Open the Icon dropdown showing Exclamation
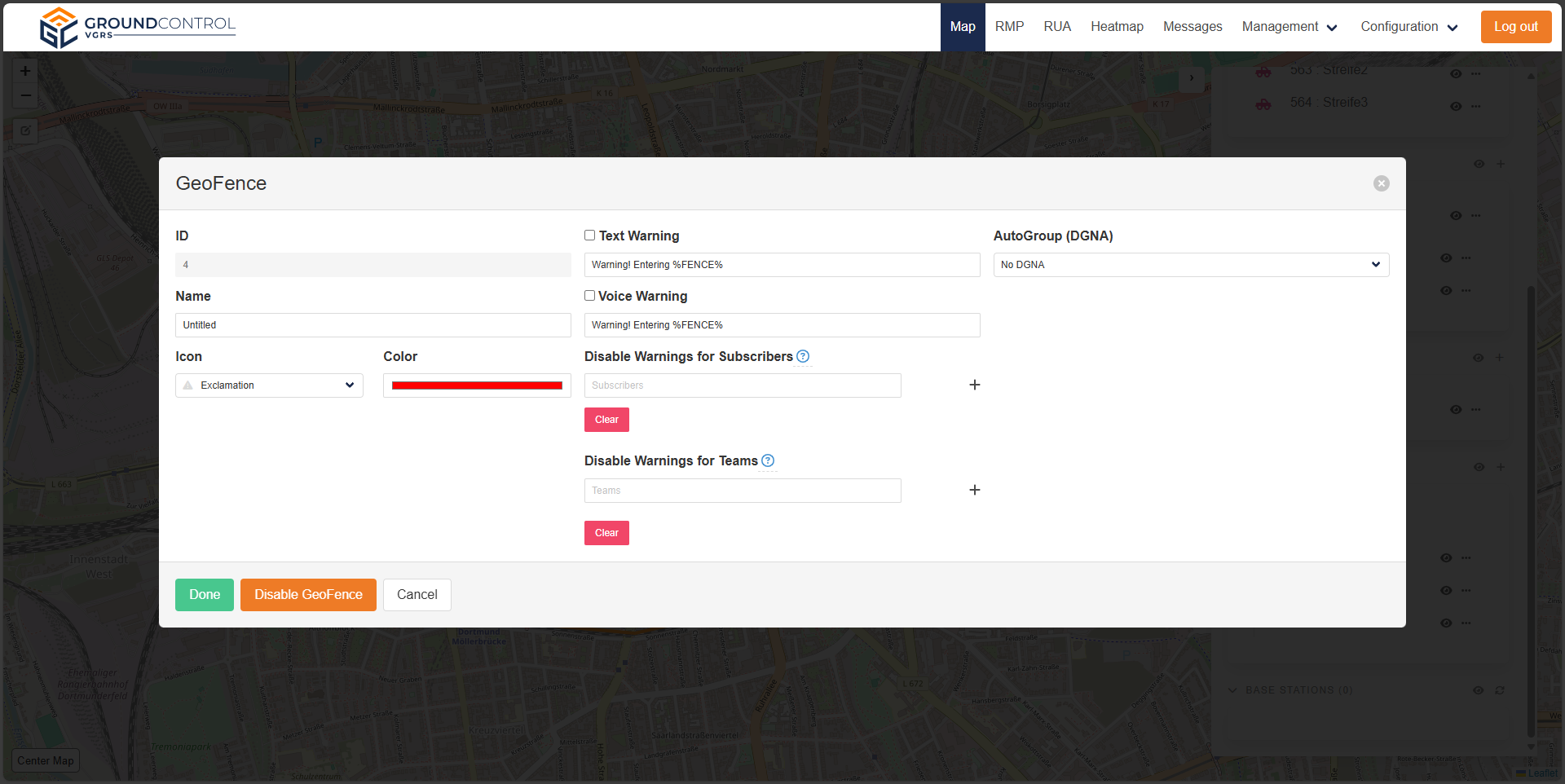 pyautogui.click(x=269, y=385)
